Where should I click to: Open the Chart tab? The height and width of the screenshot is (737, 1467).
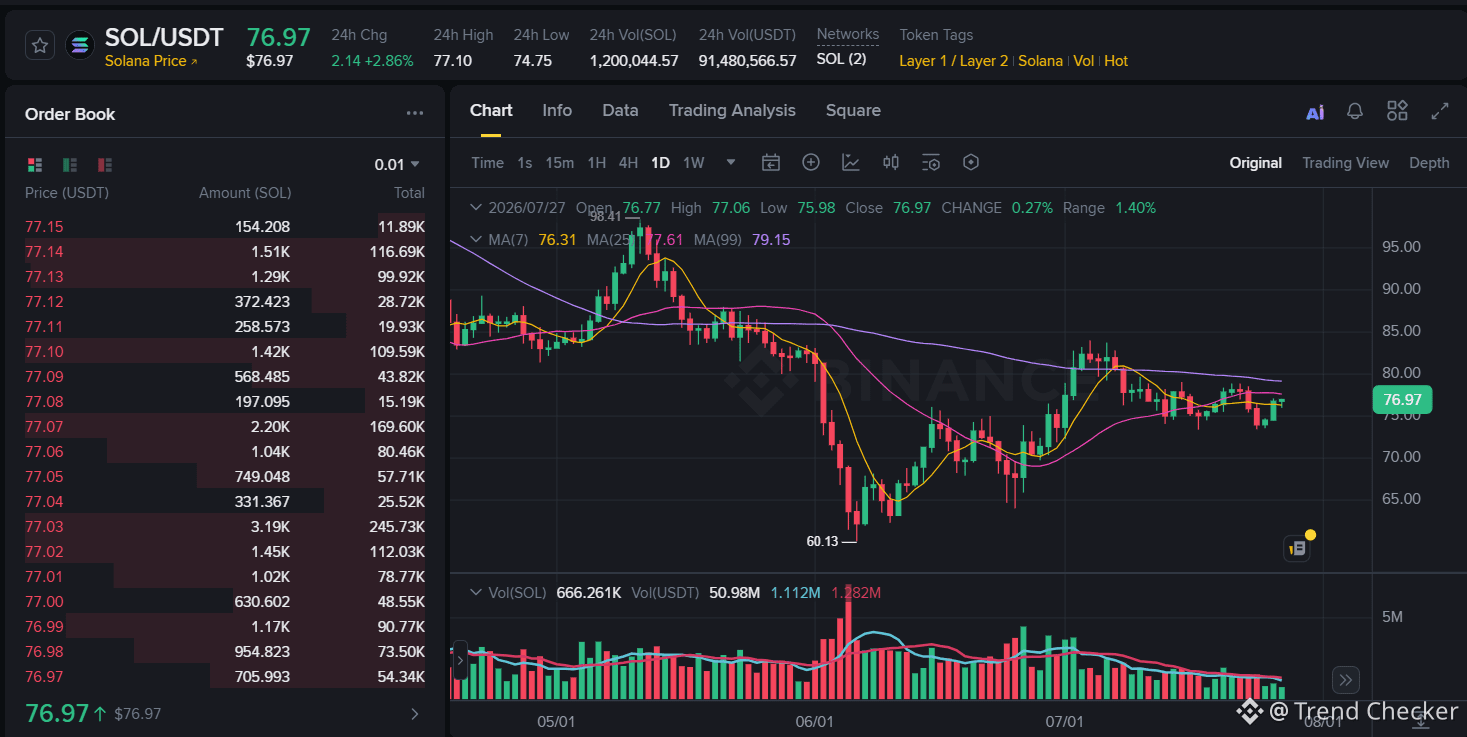[491, 111]
